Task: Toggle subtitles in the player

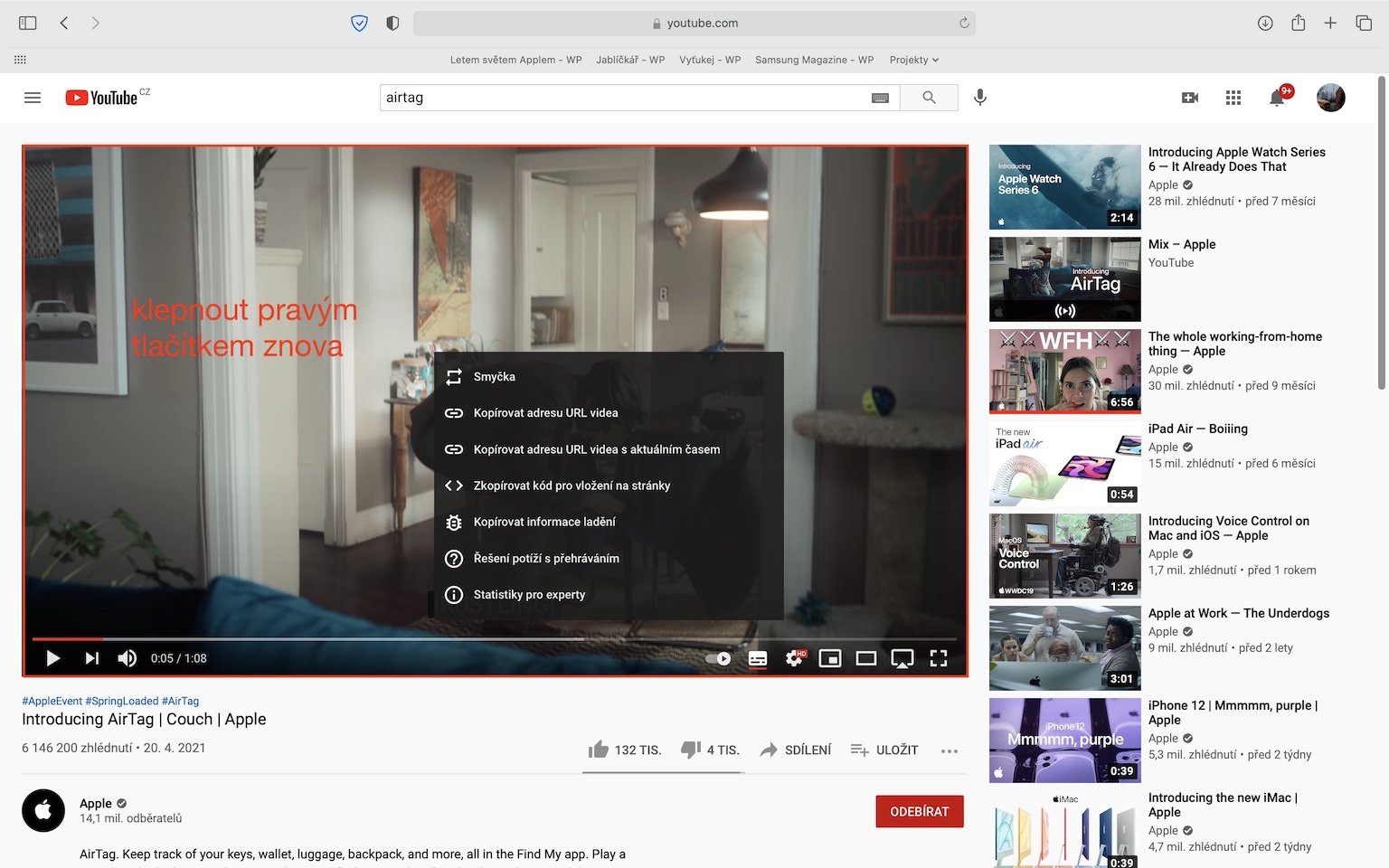Action: point(758,658)
